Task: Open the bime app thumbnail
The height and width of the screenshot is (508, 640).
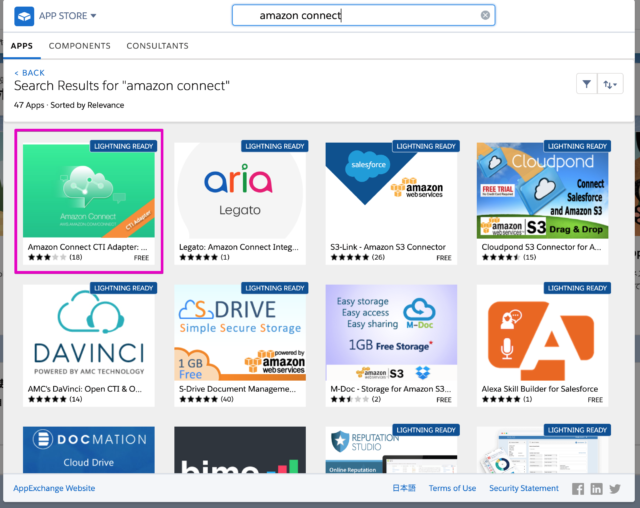Action: (240, 450)
